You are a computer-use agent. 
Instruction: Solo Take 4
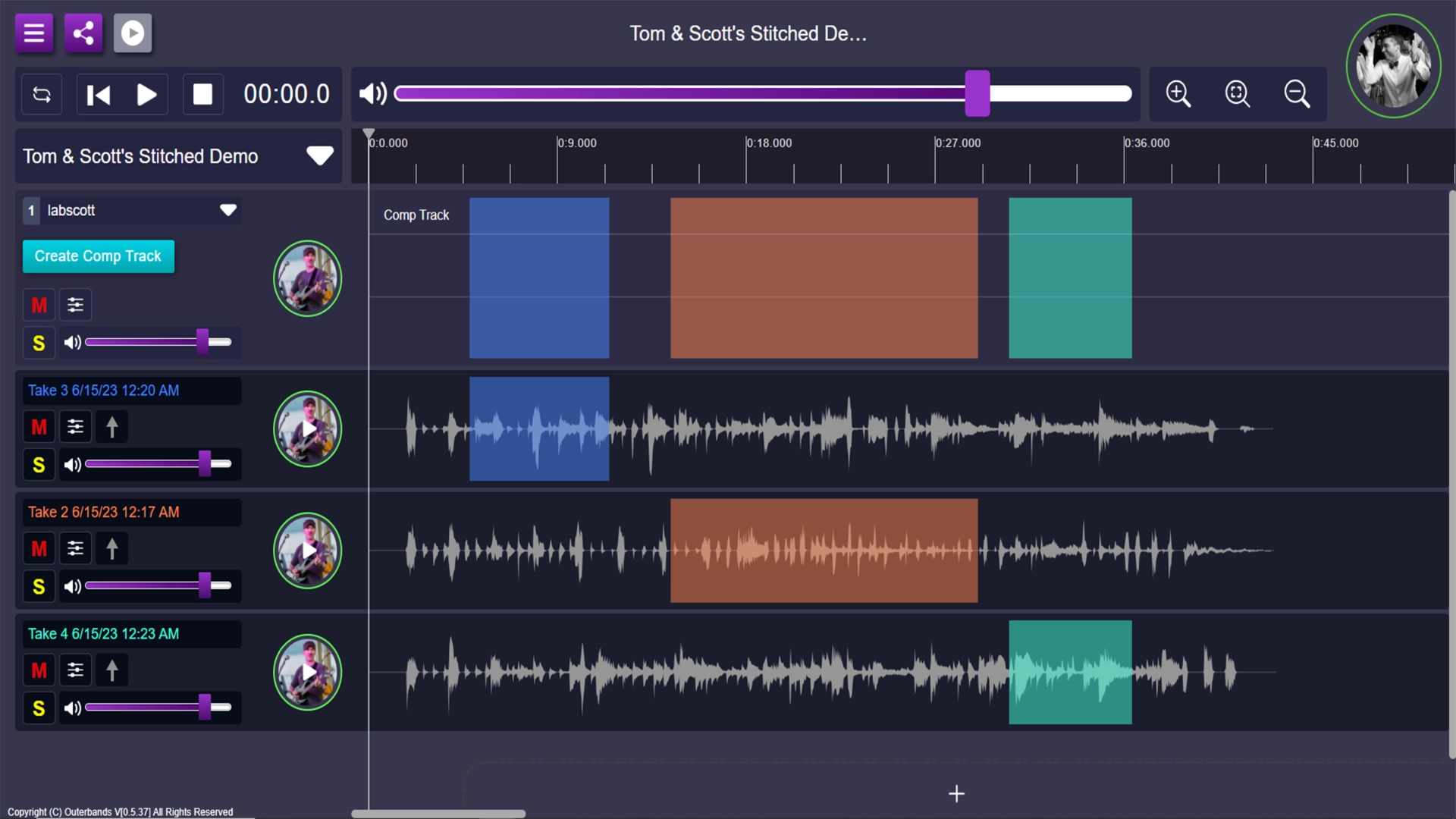click(39, 708)
